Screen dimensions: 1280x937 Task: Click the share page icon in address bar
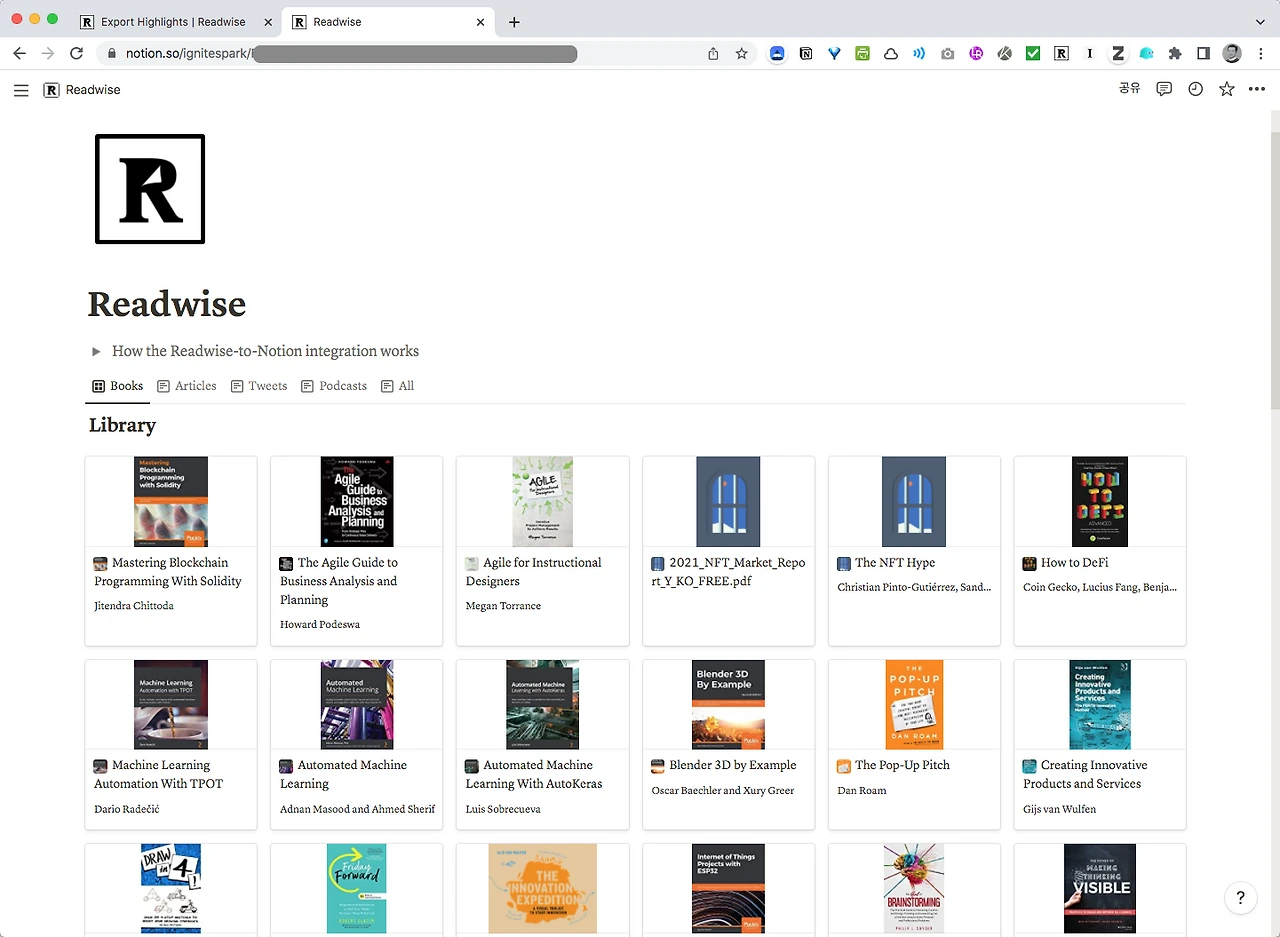[x=713, y=53]
